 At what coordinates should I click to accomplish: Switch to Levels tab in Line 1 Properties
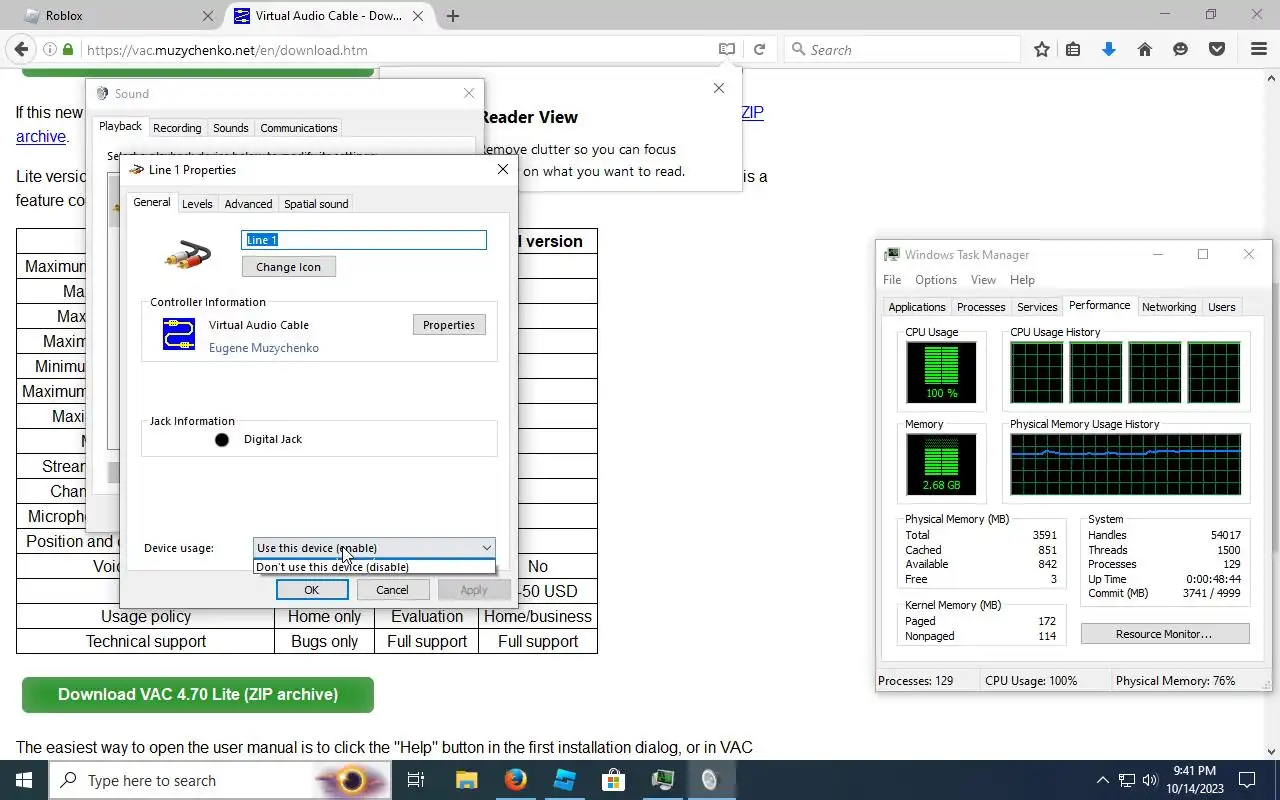click(x=197, y=203)
